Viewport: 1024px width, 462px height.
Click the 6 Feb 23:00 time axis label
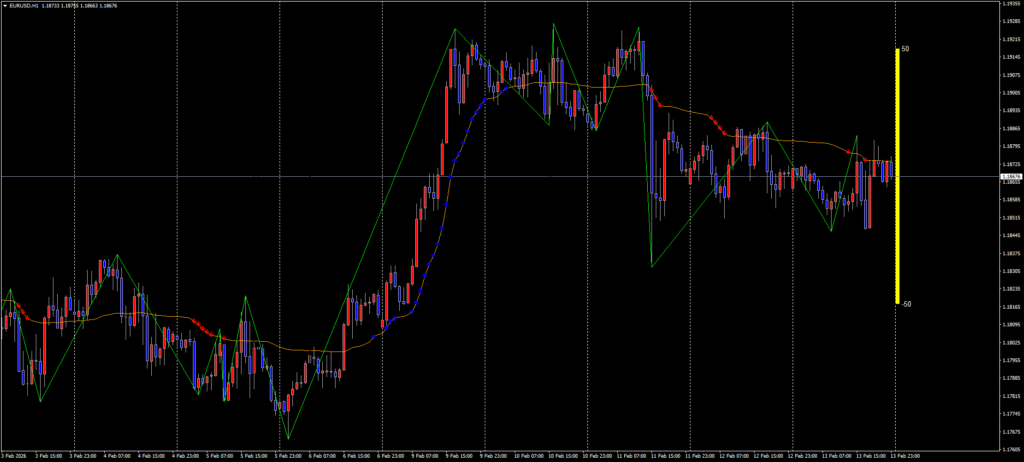[392, 455]
